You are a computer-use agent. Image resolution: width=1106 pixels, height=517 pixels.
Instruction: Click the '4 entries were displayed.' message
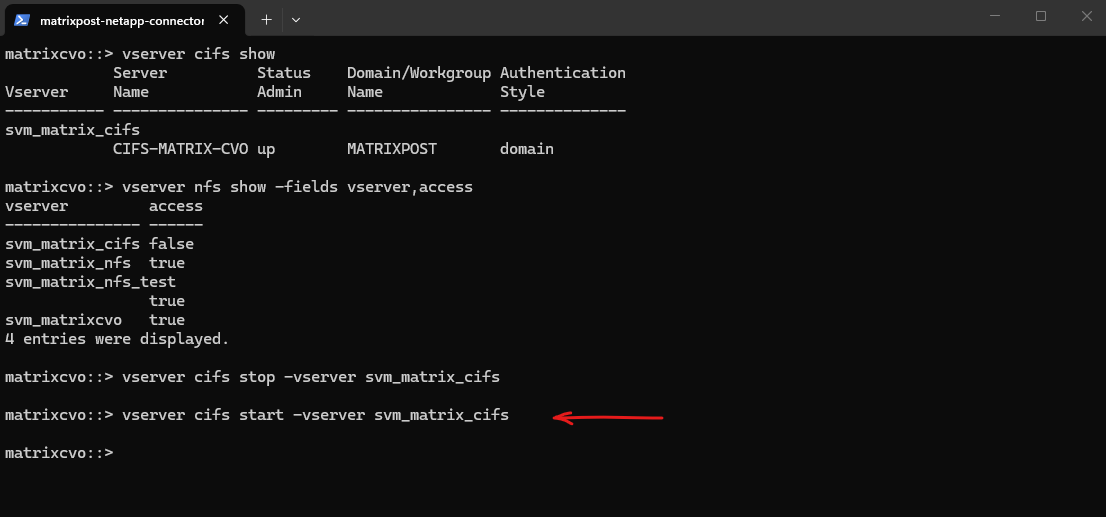[117, 339]
